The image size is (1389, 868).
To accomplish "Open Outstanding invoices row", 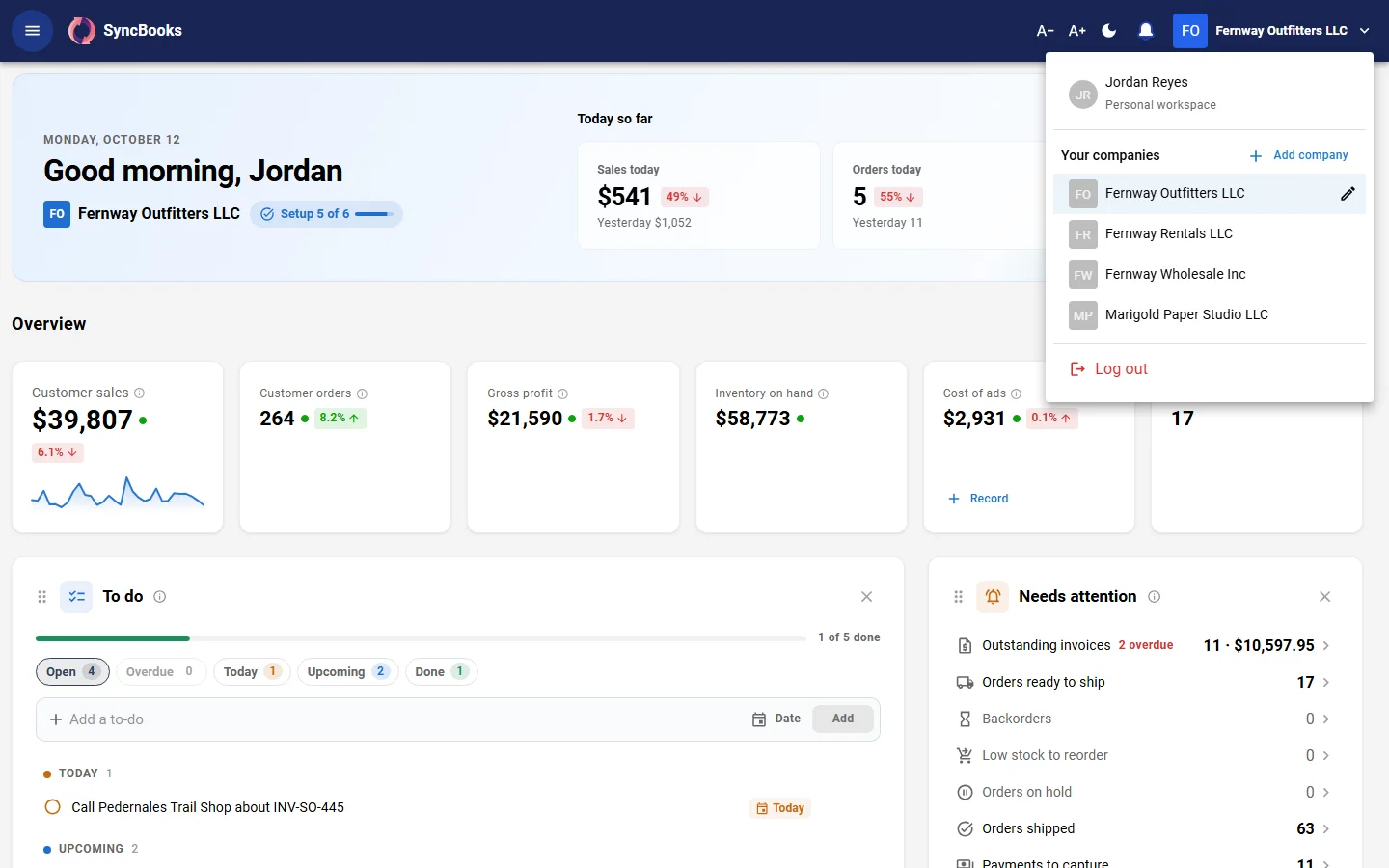I will tap(1144, 646).
